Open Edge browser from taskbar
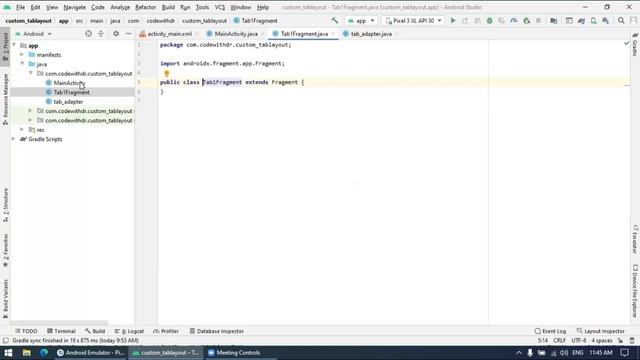Image resolution: width=640 pixels, height=360 pixels. click(x=44, y=353)
